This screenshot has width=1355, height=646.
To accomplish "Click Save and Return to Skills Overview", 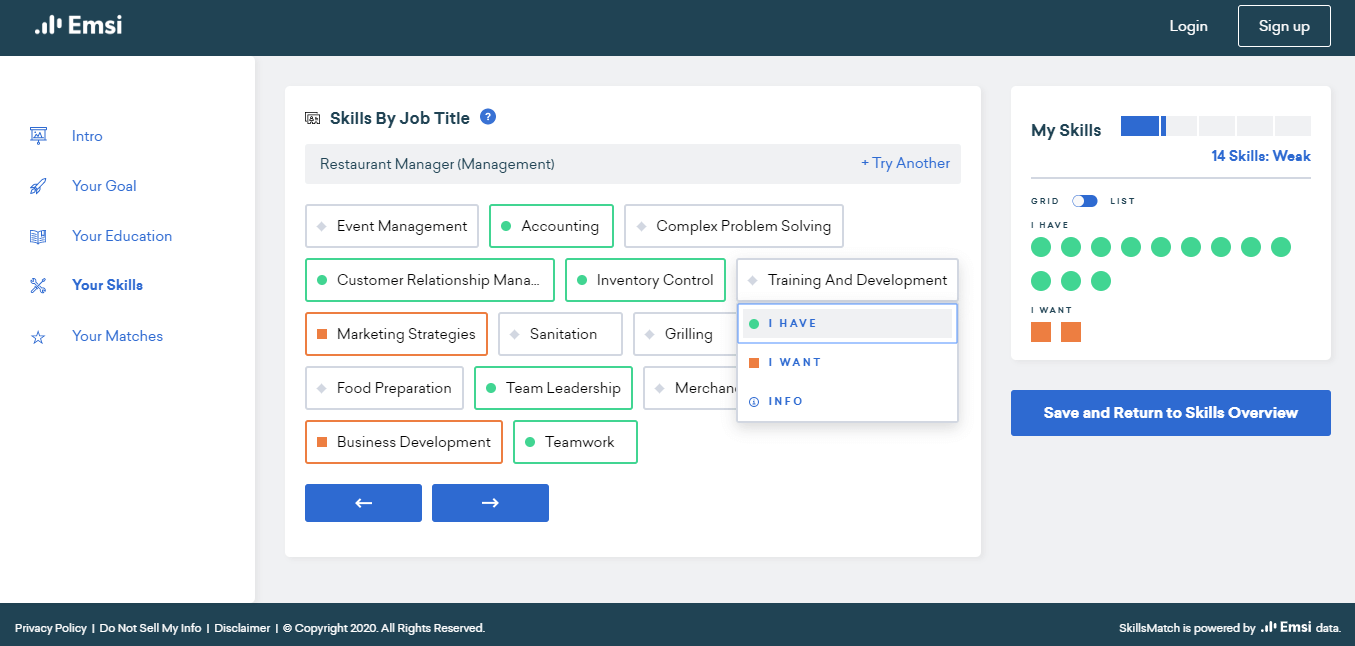I will (x=1170, y=413).
